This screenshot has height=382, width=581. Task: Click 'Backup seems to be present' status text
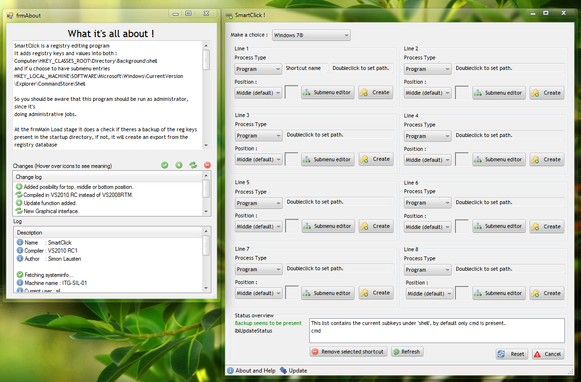point(268,323)
